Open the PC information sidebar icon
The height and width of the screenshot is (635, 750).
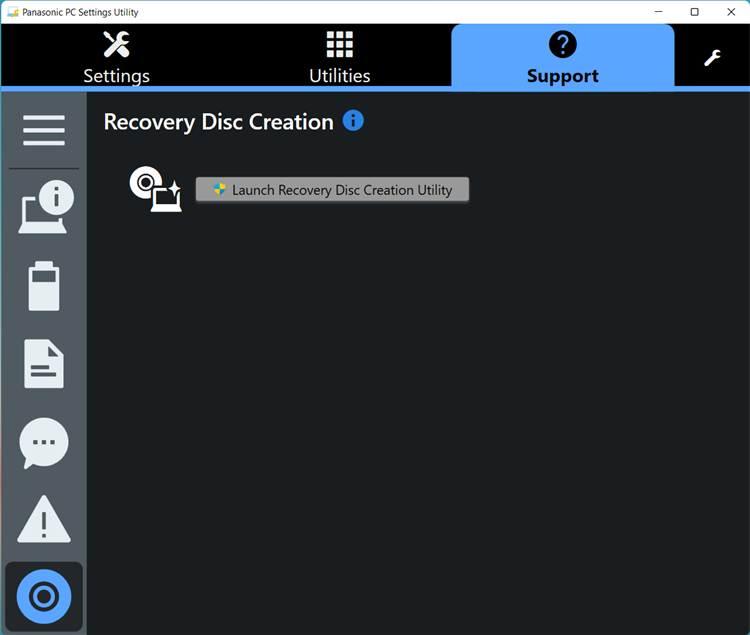coord(46,207)
